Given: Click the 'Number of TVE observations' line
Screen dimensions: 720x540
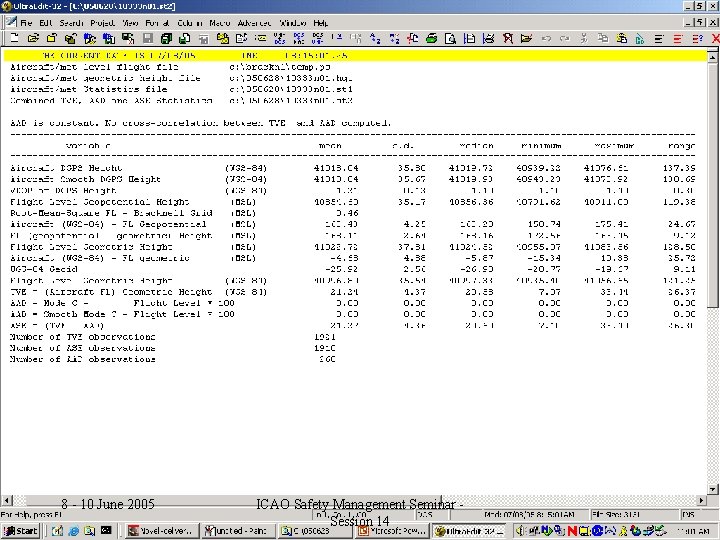Looking at the screenshot, I should 173,337.
